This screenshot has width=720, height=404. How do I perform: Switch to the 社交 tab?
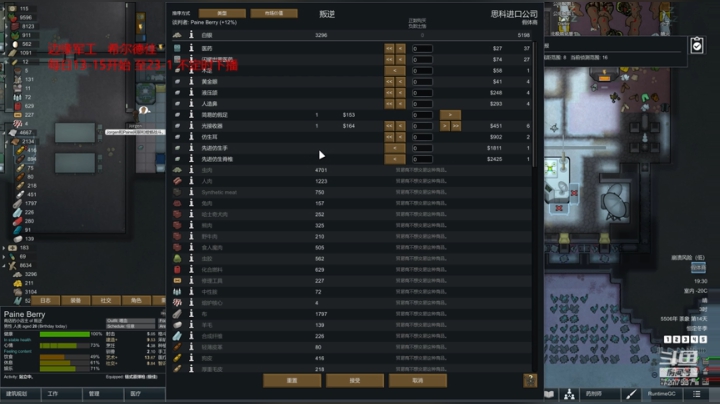tap(106, 300)
